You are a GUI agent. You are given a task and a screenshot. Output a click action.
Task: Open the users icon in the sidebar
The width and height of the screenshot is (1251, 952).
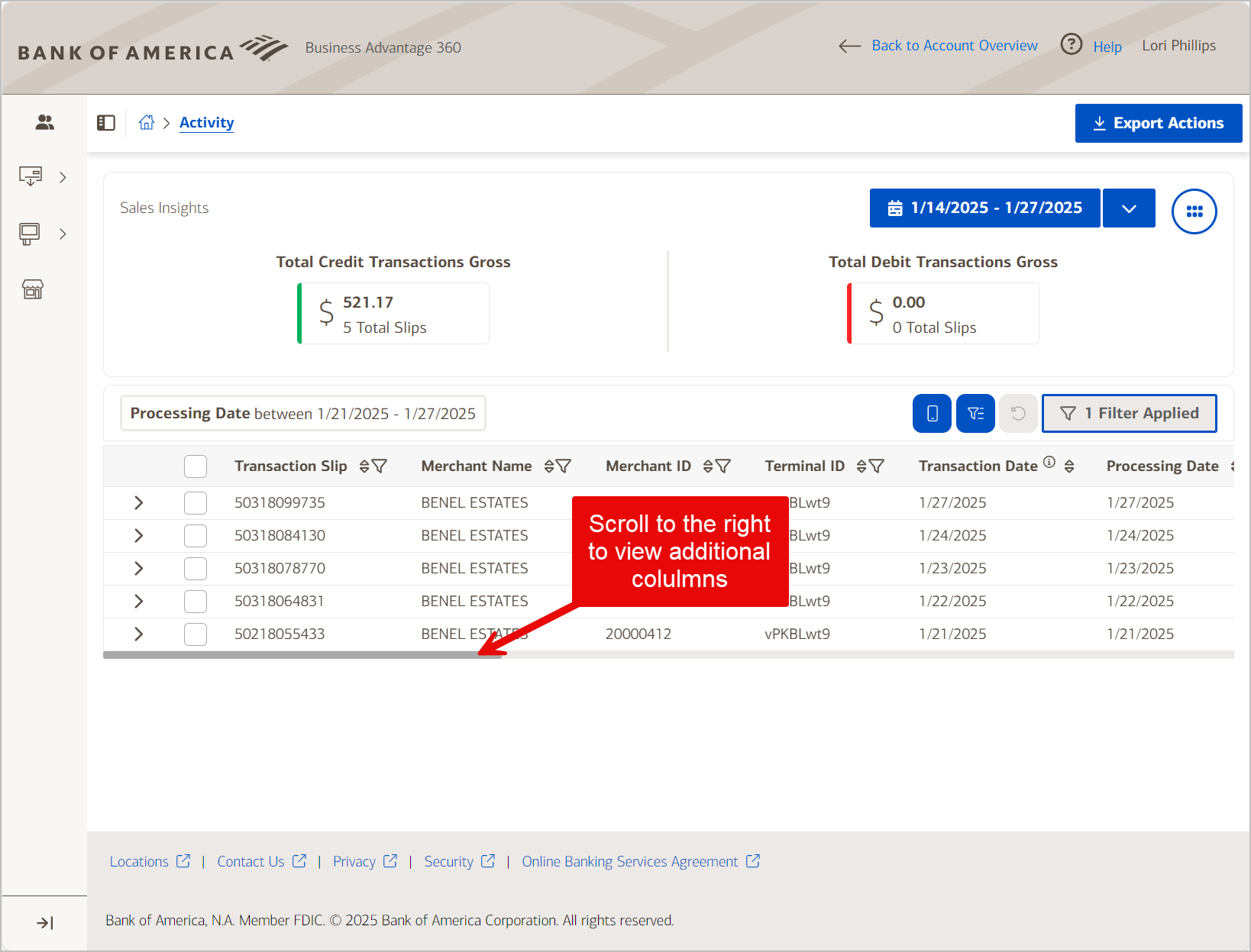(x=45, y=122)
